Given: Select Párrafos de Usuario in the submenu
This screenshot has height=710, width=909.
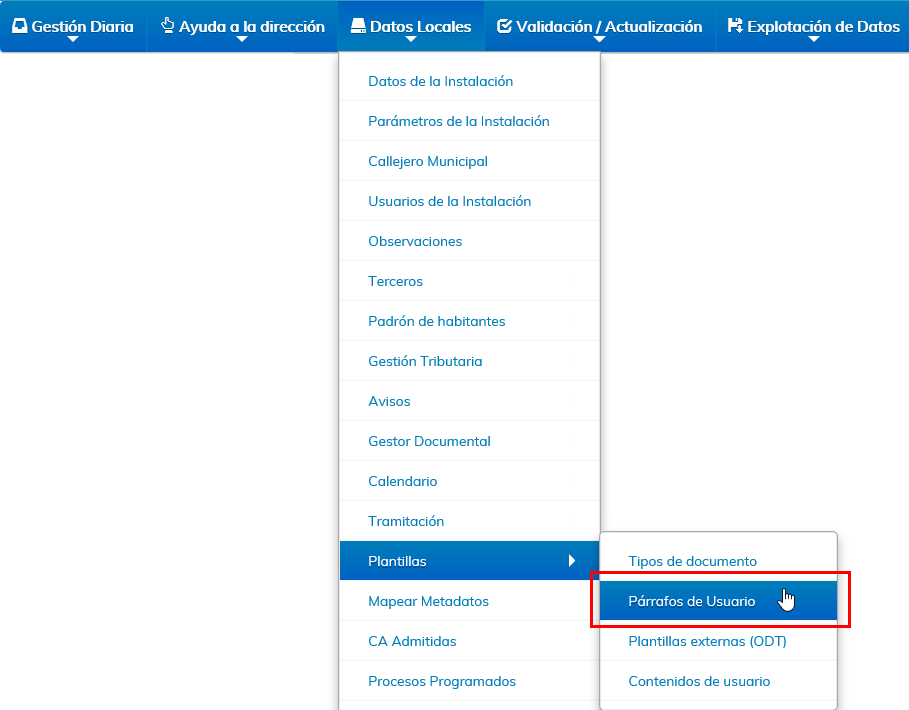Looking at the screenshot, I should 691,601.
